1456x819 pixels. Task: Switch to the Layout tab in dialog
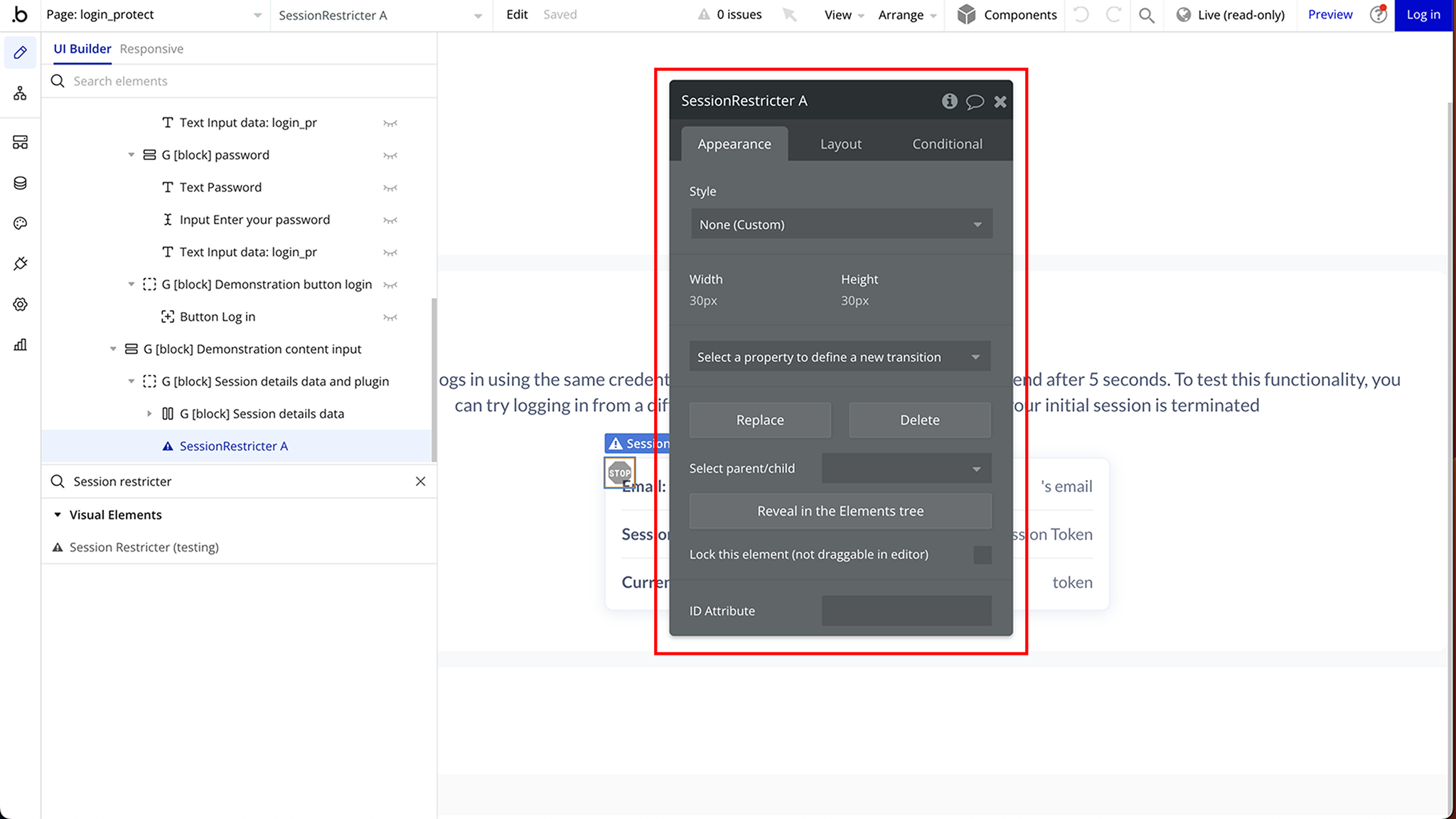click(x=841, y=143)
